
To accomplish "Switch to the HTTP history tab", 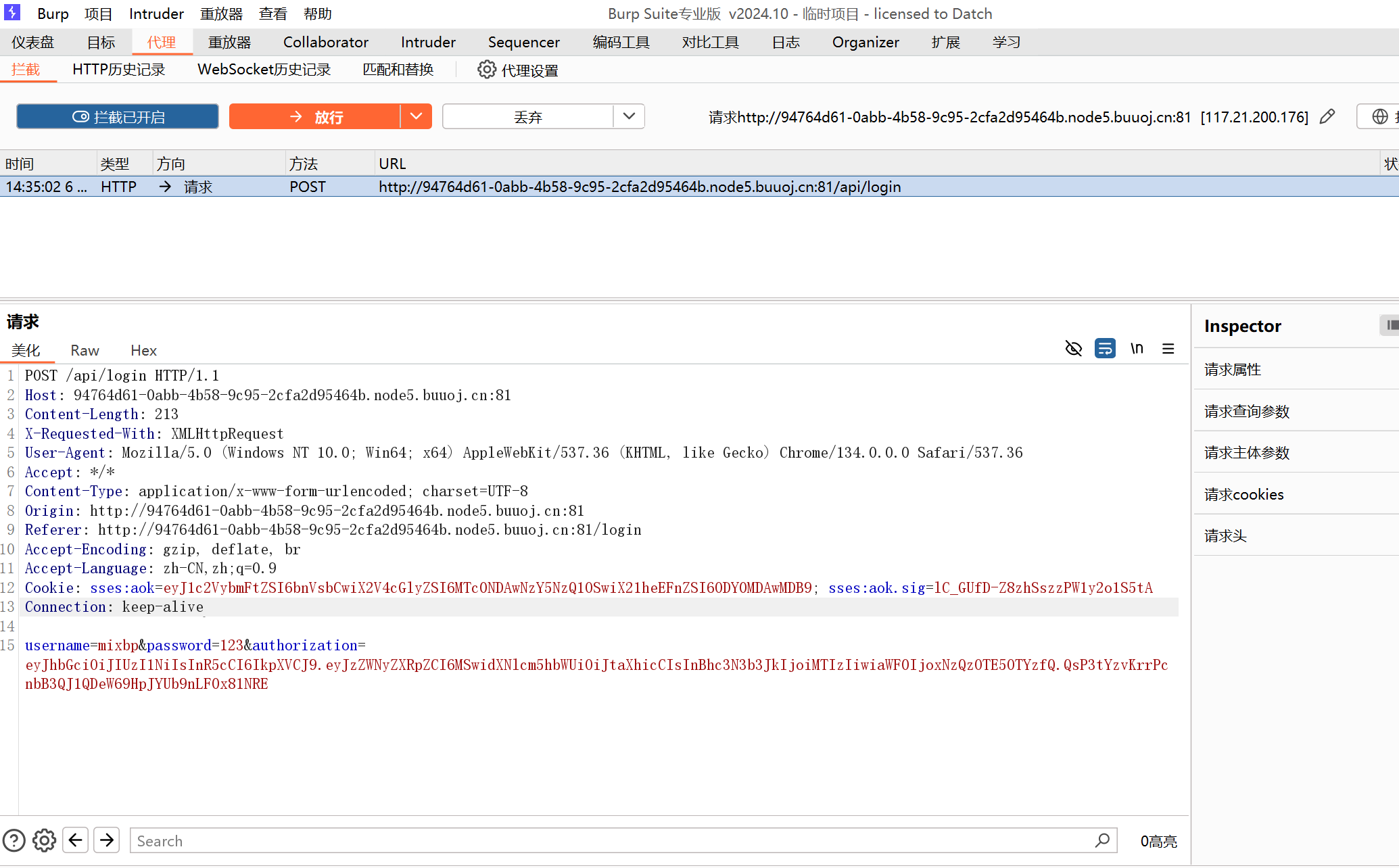I will coord(118,70).
